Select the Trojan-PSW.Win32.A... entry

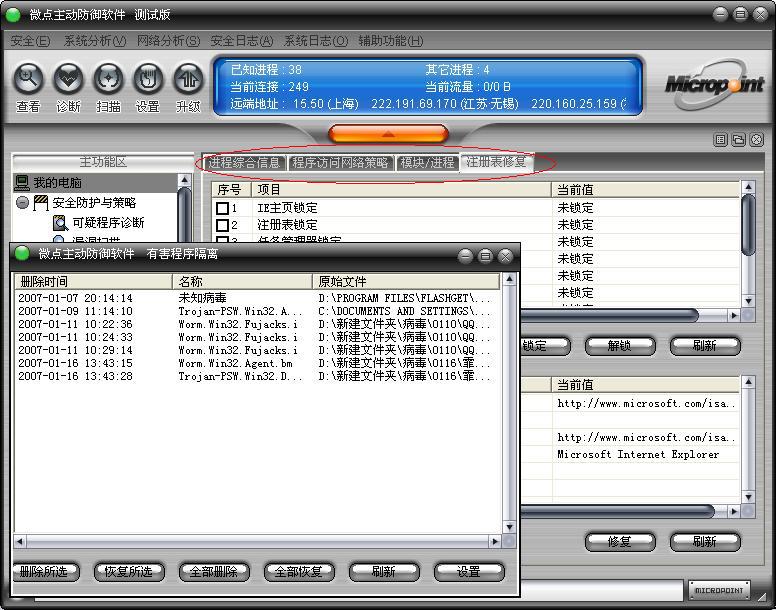256,311
